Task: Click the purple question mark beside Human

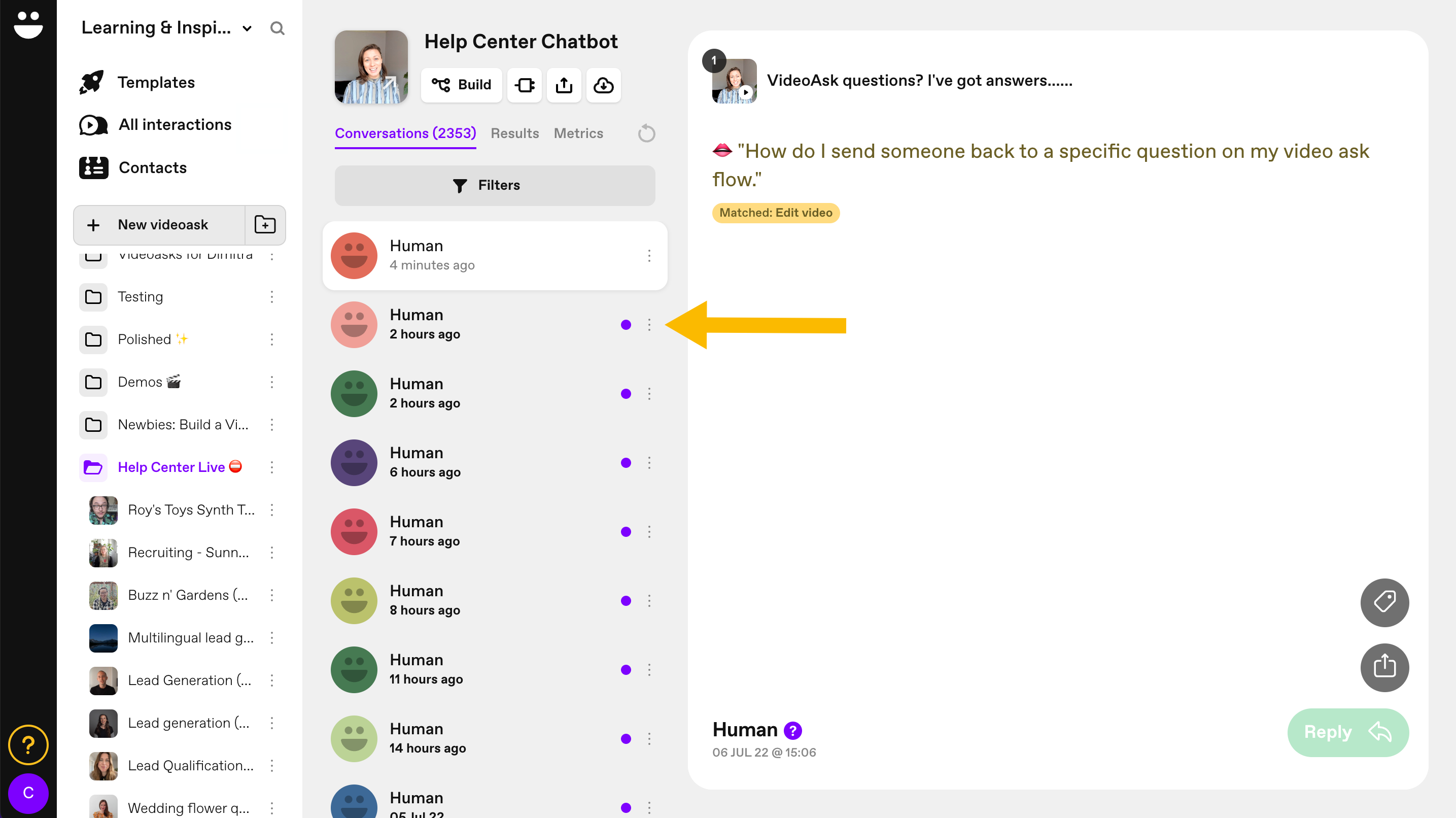Action: tap(792, 730)
